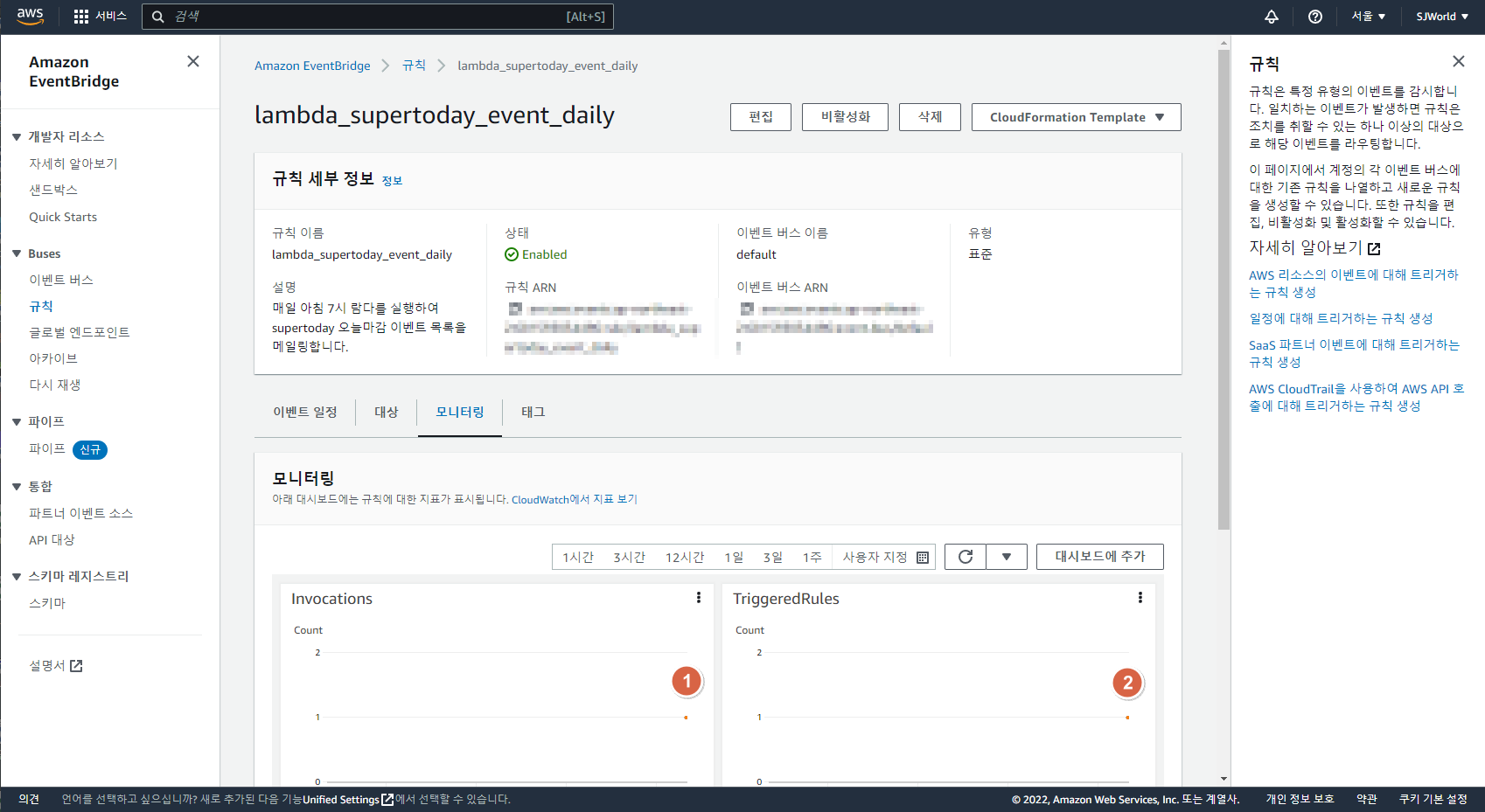
Task: Open 아카이브 in the sidebar
Action: [x=53, y=358]
